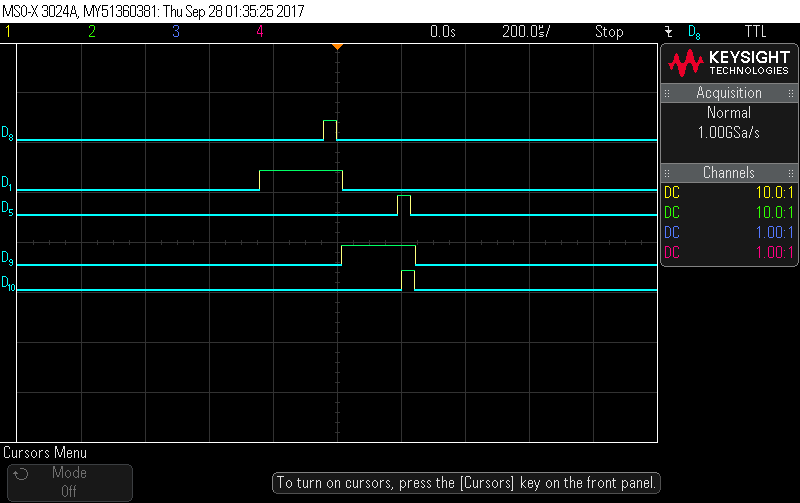This screenshot has height=503, width=800.
Task: Click the Acquisition header left grip icon
Action: tap(667, 93)
